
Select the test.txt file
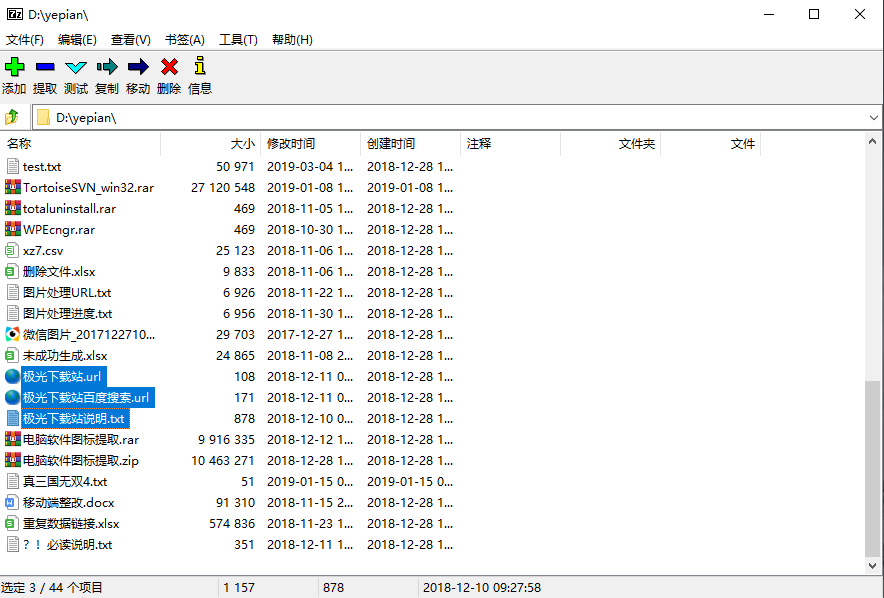(44, 166)
